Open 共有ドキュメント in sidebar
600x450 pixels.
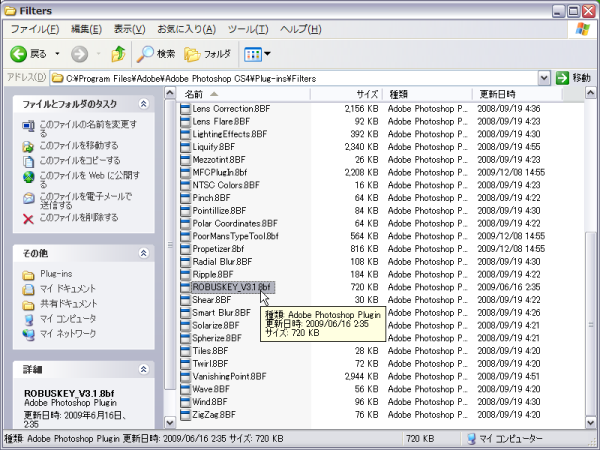pyautogui.click(x=69, y=304)
